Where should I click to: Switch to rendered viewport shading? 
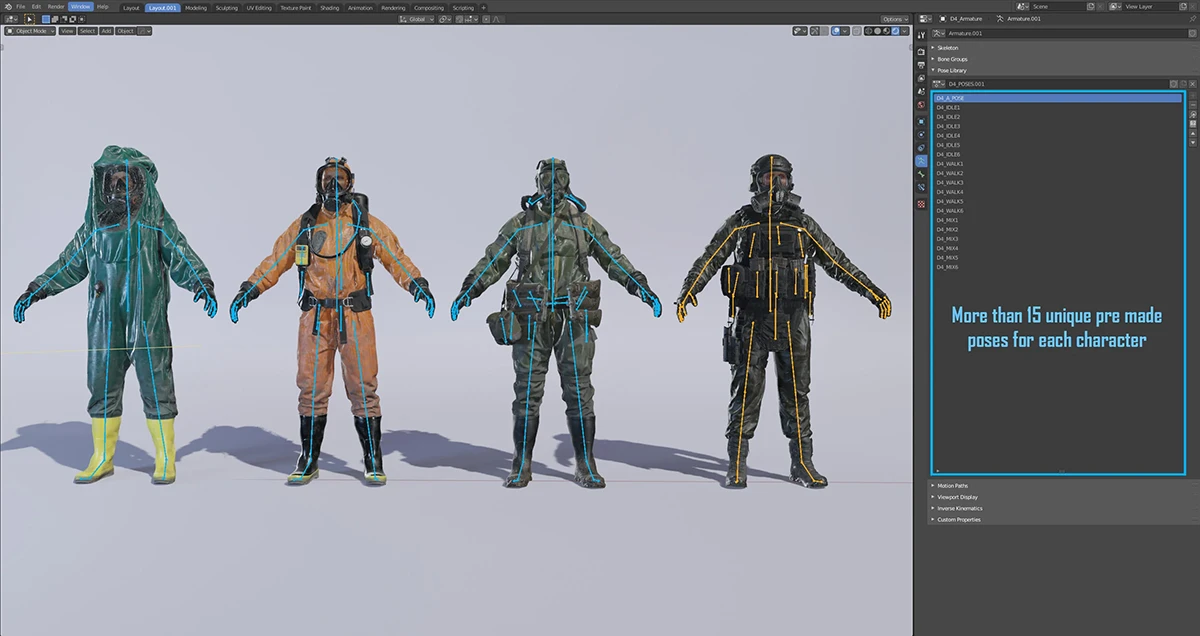pyautogui.click(x=896, y=31)
